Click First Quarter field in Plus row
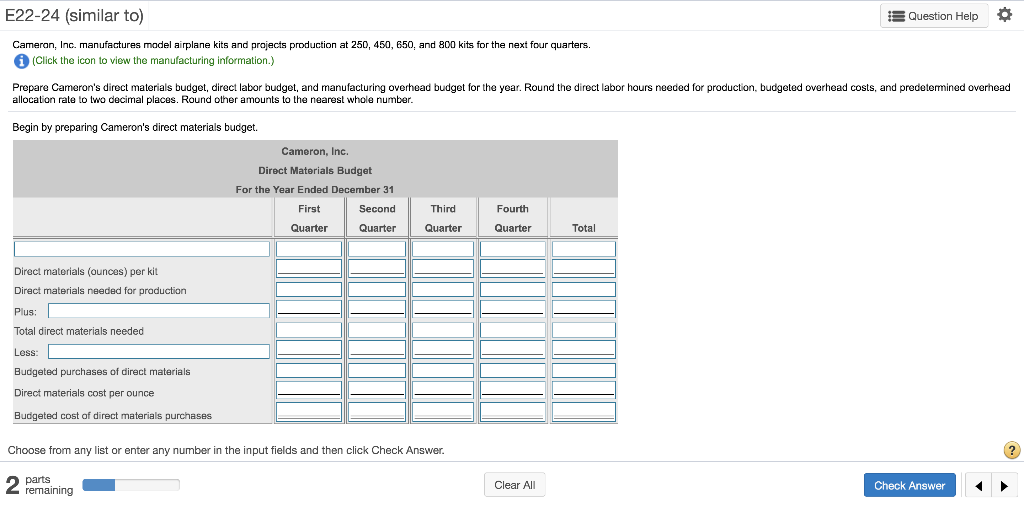The width and height of the screenshot is (1024, 508). tap(309, 309)
